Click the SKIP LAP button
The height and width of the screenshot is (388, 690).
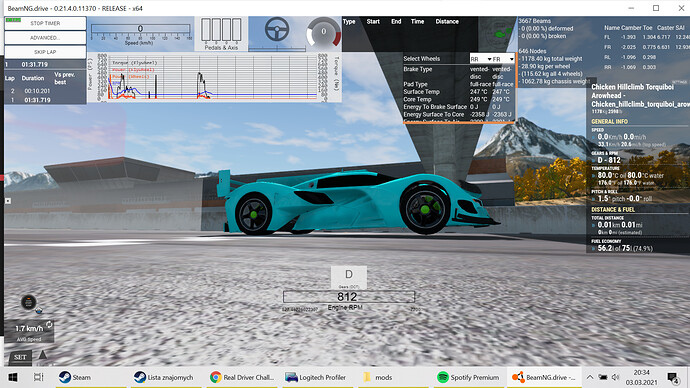45,52
